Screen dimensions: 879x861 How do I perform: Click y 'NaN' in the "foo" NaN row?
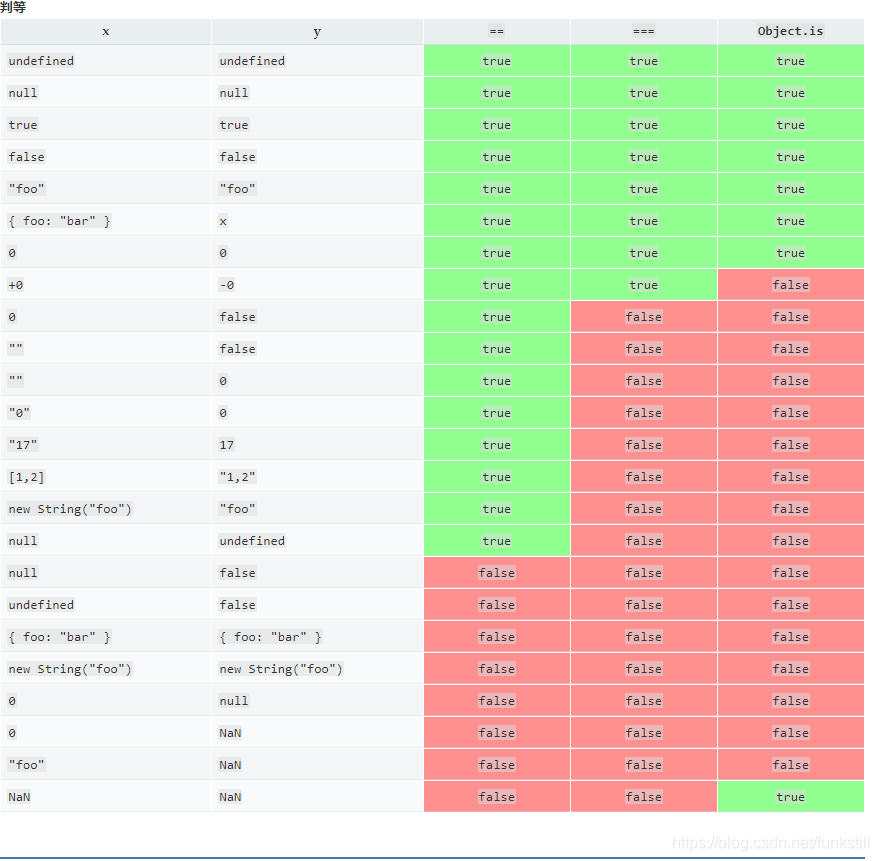coord(230,765)
